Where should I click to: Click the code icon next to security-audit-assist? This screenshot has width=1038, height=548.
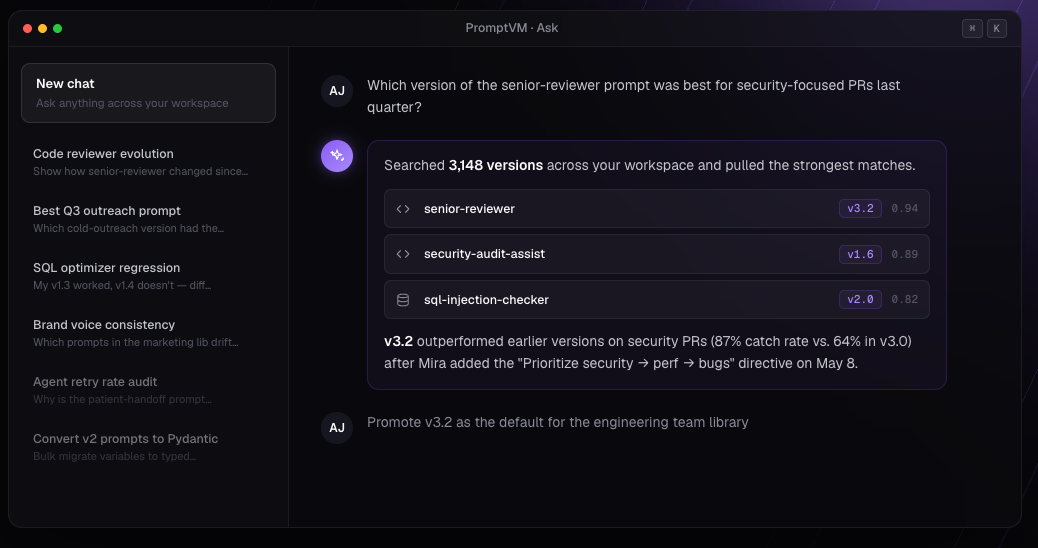pos(402,254)
